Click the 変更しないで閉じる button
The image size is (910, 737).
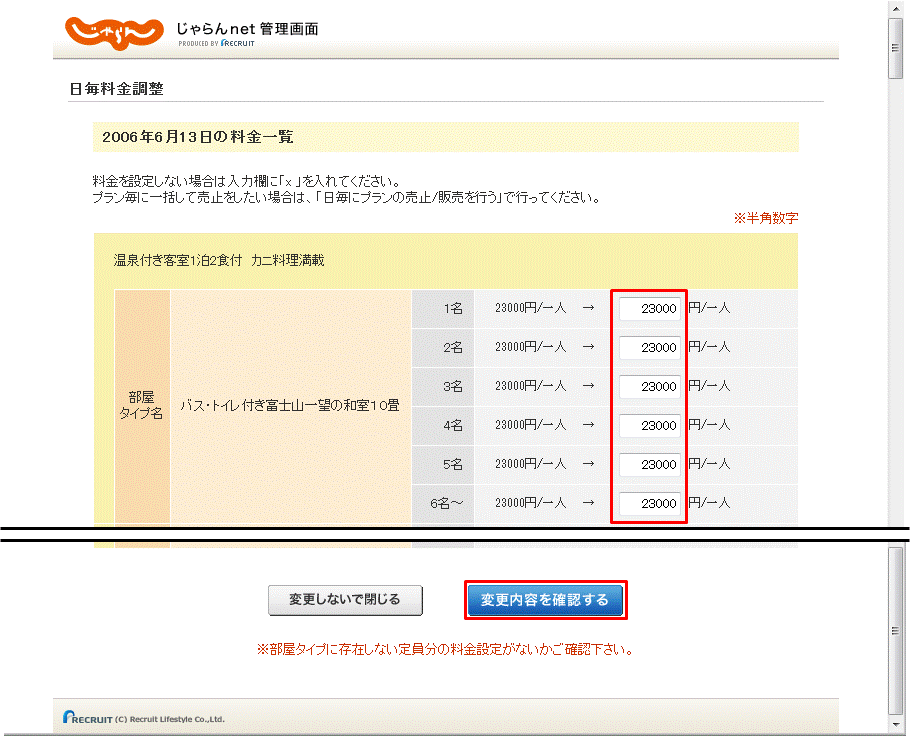(x=344, y=600)
